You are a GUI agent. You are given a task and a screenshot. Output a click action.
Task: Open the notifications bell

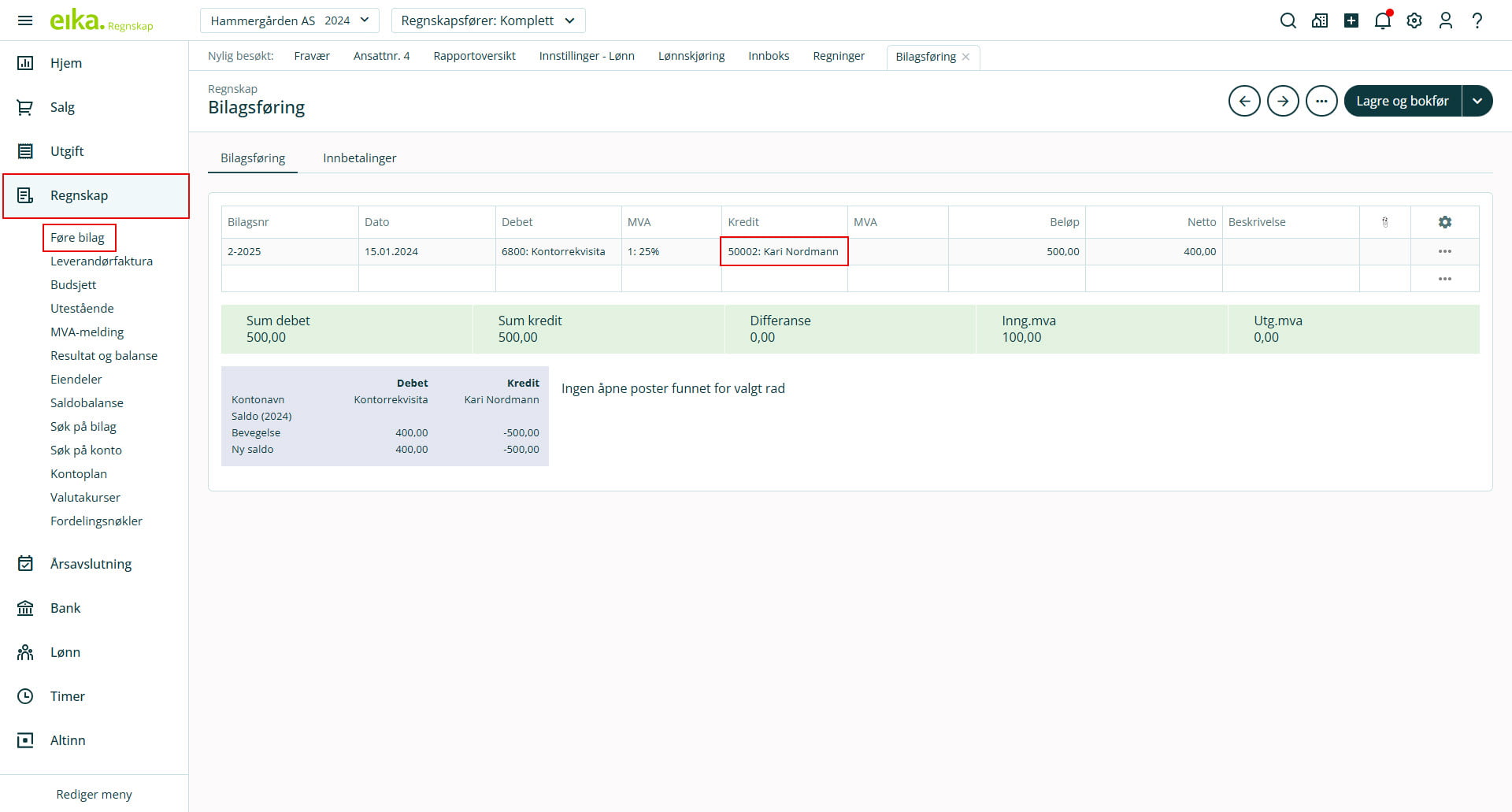tap(1382, 21)
